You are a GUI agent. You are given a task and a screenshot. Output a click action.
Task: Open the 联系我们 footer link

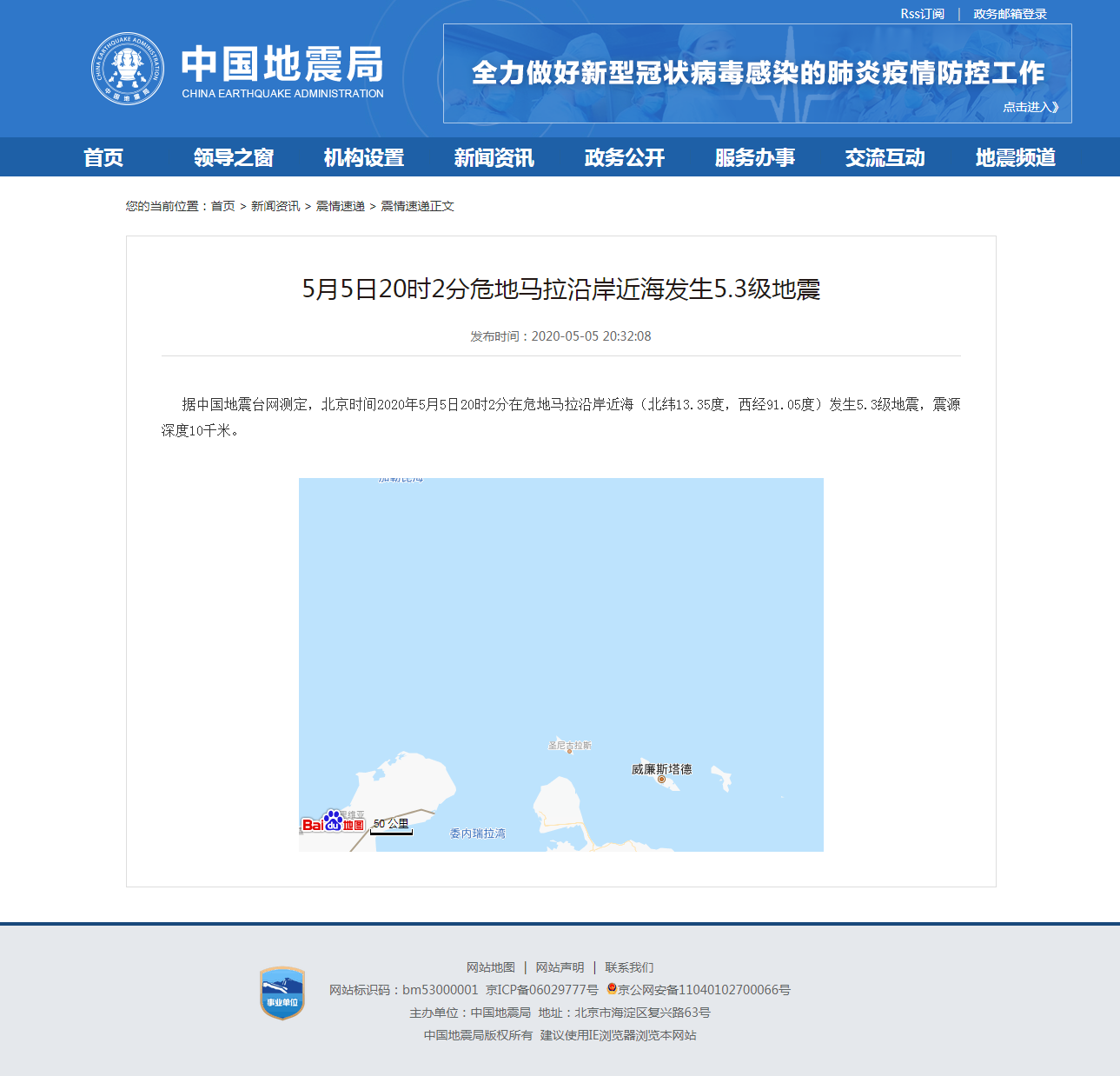pyautogui.click(x=629, y=967)
